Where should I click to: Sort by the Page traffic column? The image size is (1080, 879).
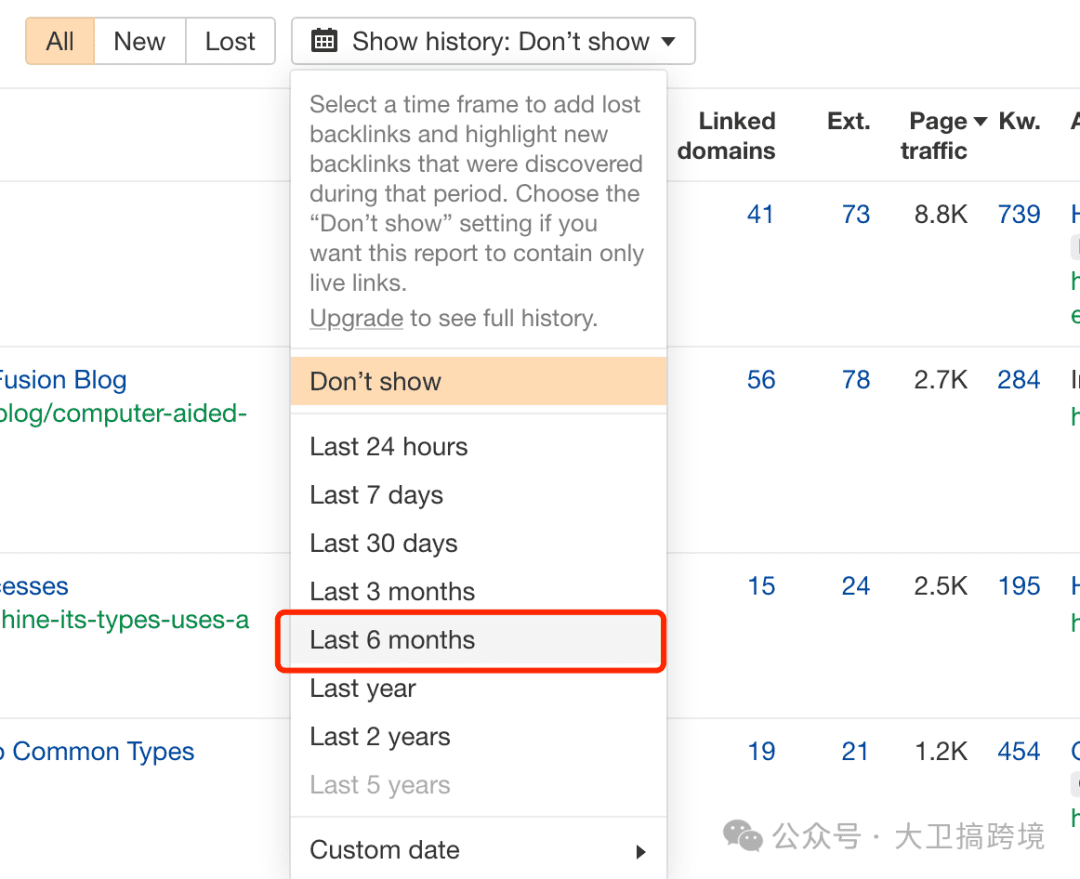click(x=938, y=135)
